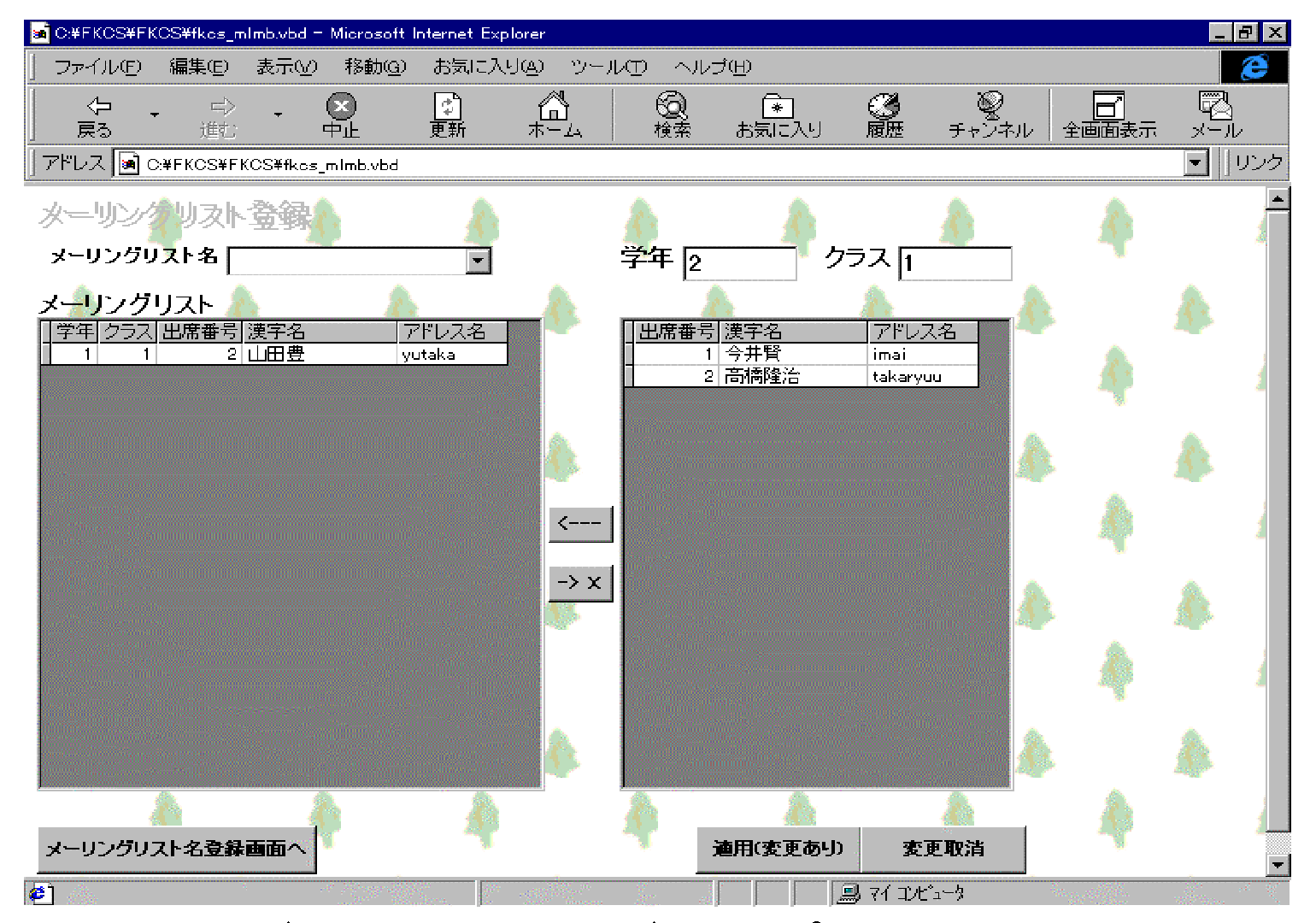Image resolution: width=1316 pixels, height=923 pixels.
Task: Click the 適用(変更あり) button
Action: [778, 849]
